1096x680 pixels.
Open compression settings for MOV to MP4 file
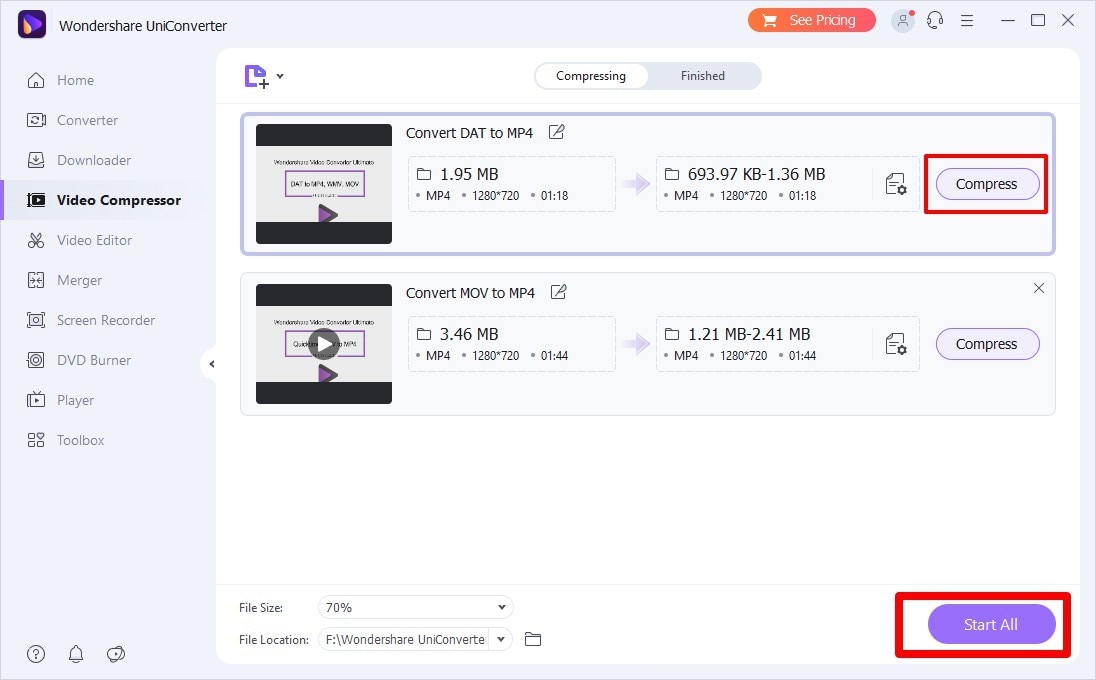[x=895, y=344]
